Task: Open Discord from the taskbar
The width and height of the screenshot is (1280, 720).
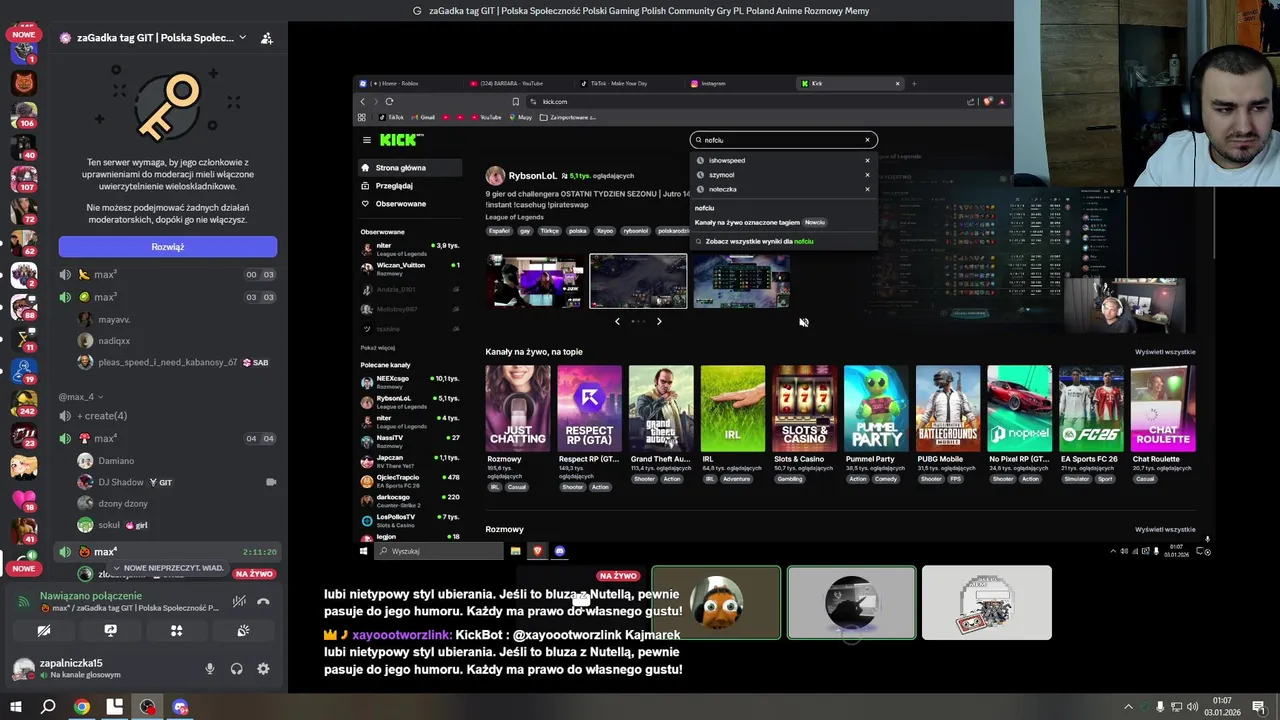Action: point(181,707)
